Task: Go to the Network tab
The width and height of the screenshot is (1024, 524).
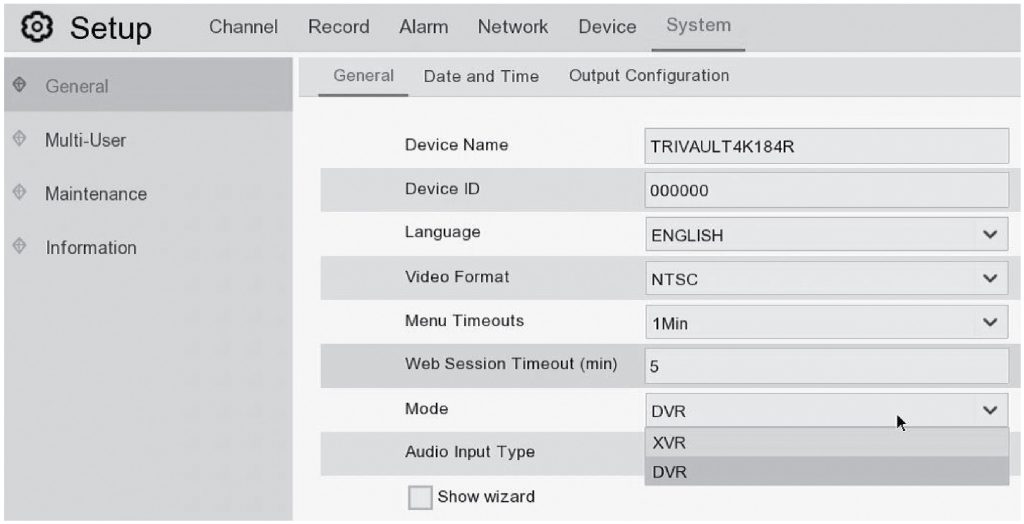Action: click(x=513, y=27)
